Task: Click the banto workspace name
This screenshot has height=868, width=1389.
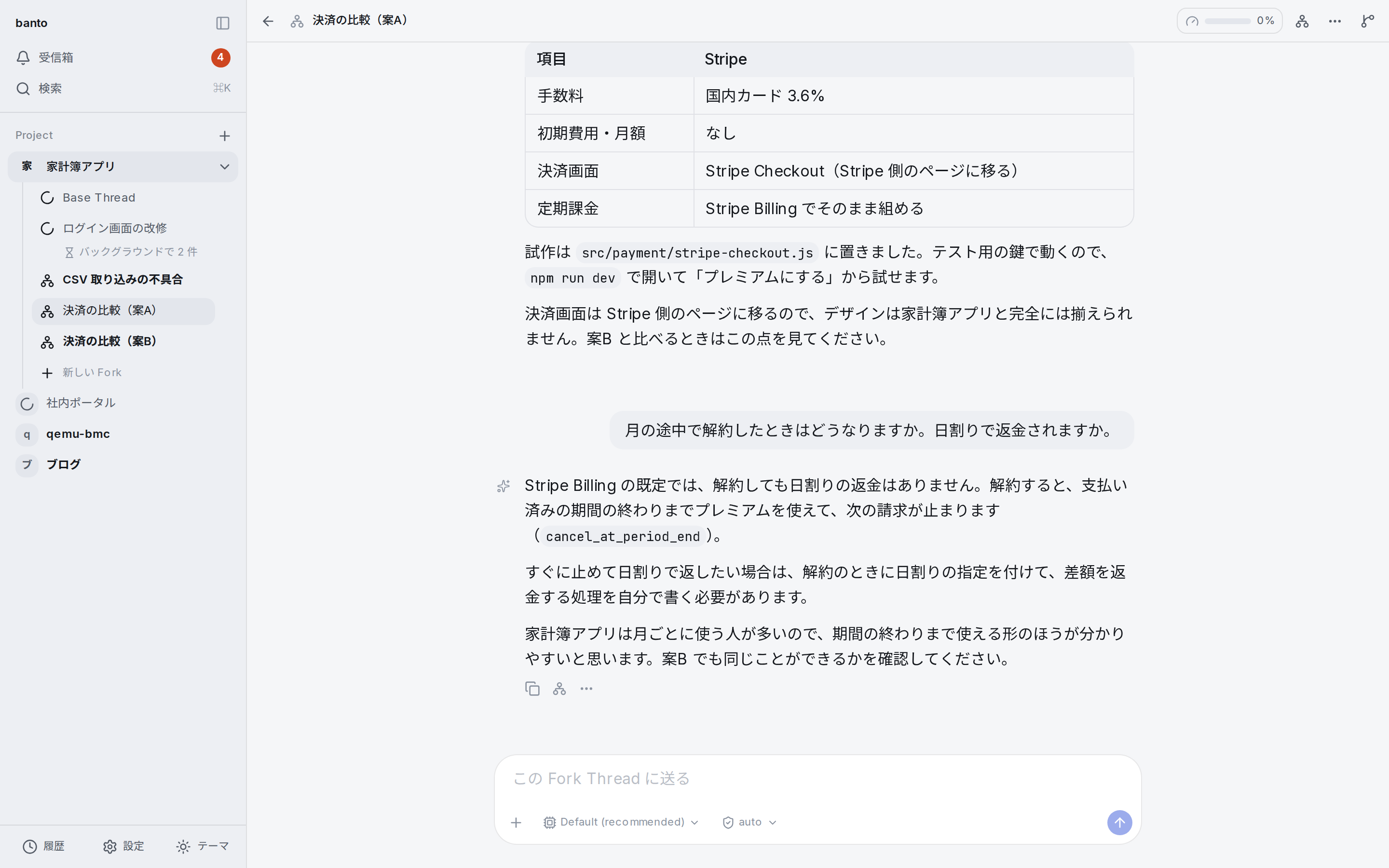Action: 31,23
